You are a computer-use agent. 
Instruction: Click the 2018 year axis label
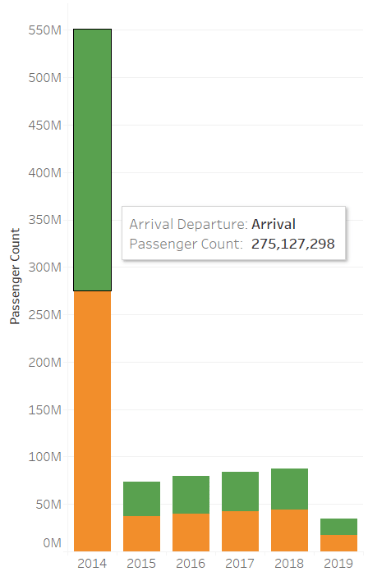(289, 563)
